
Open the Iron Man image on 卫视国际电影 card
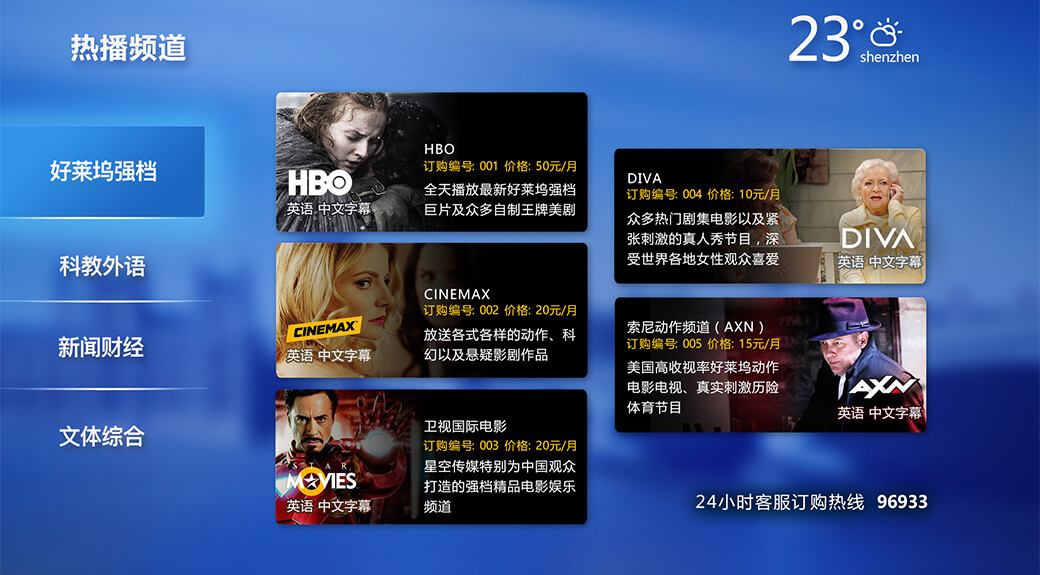click(350, 457)
